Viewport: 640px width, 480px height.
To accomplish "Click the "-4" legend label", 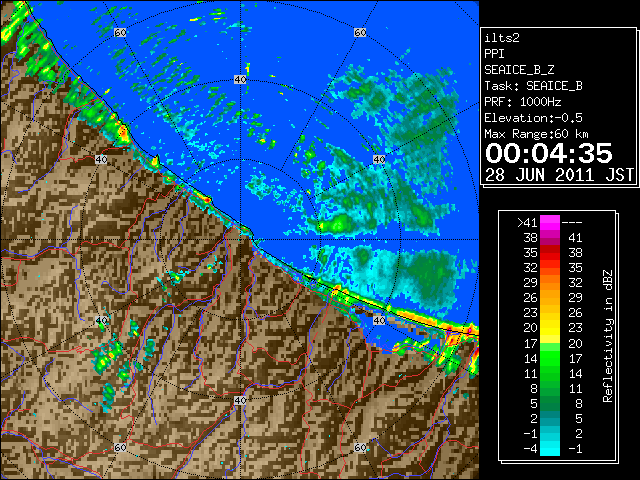I will 531,449.
